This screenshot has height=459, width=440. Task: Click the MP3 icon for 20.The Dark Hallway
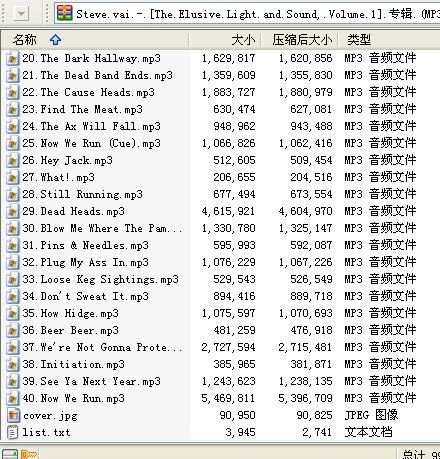tap(13, 59)
